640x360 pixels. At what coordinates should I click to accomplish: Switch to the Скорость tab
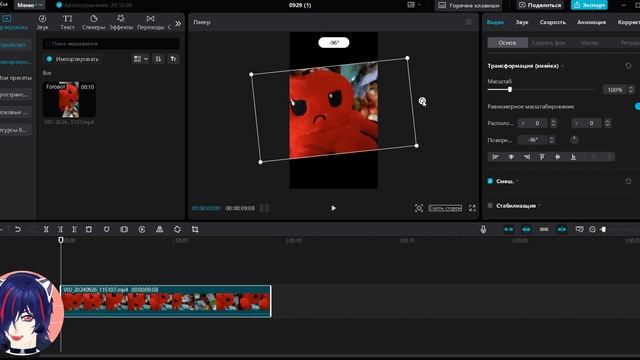(x=553, y=22)
